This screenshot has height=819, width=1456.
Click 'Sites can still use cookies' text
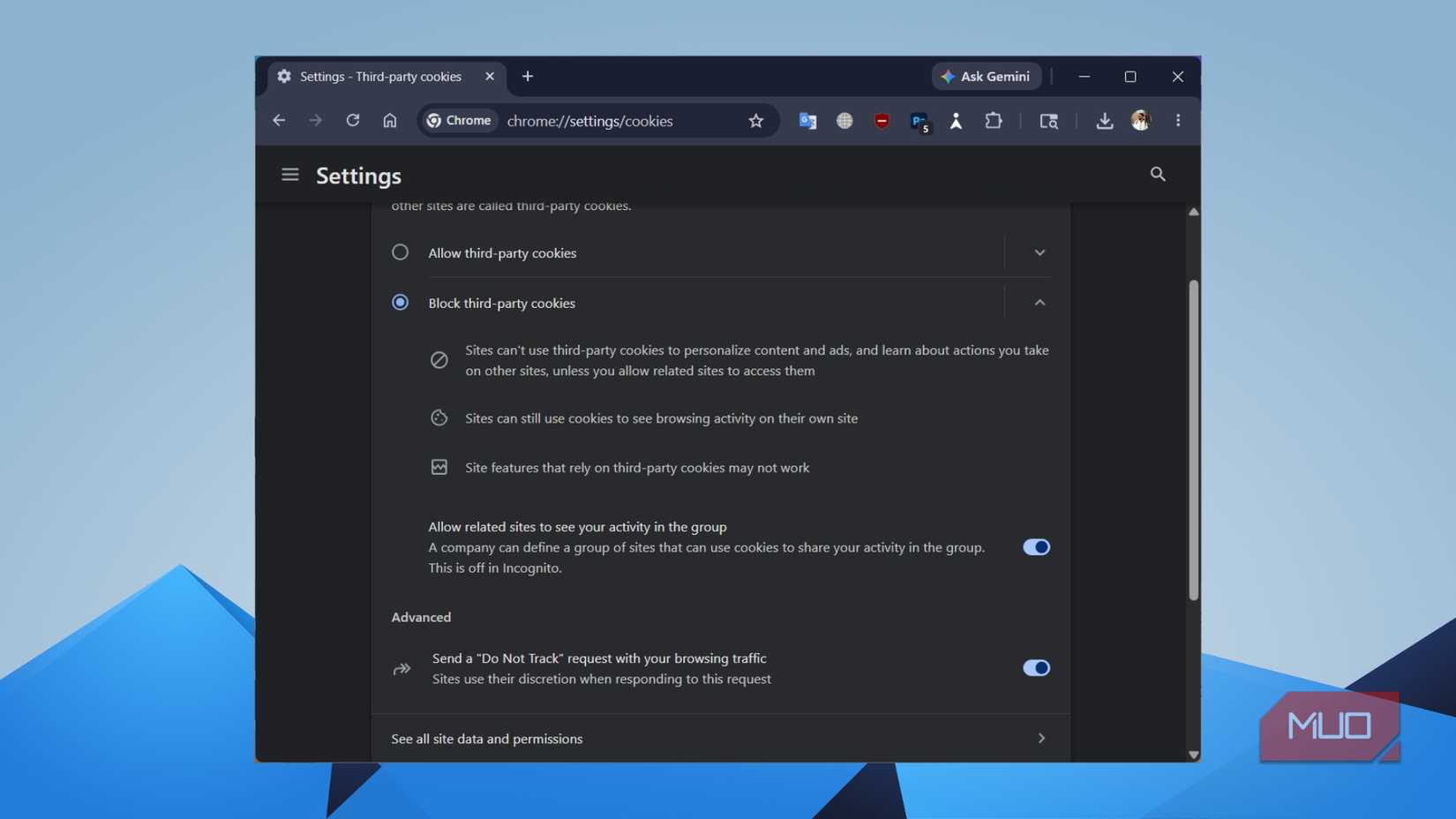coord(662,418)
